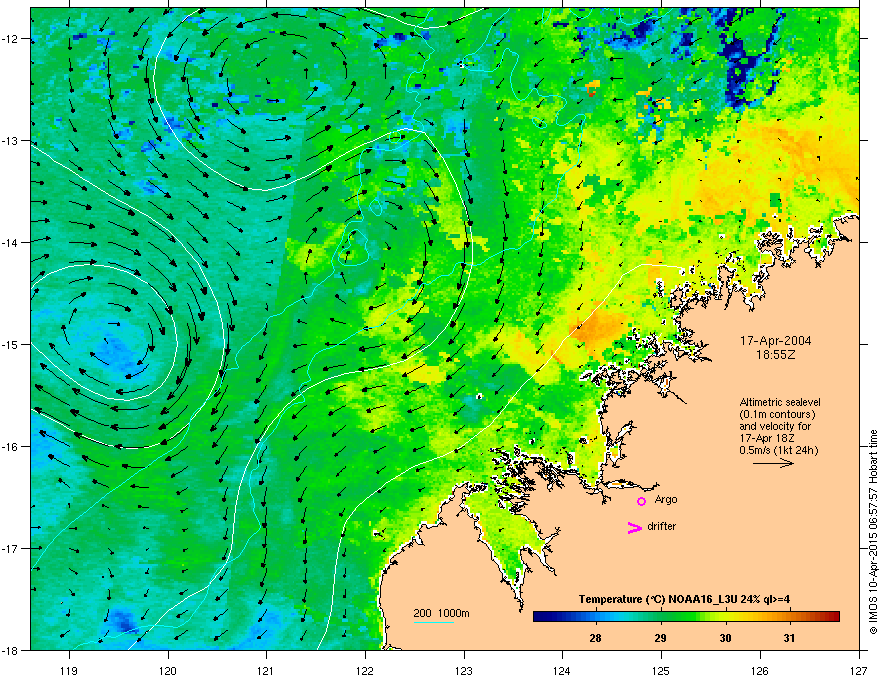Click the '200 1000m' depth contour label
880x680 pixels.
[441, 613]
